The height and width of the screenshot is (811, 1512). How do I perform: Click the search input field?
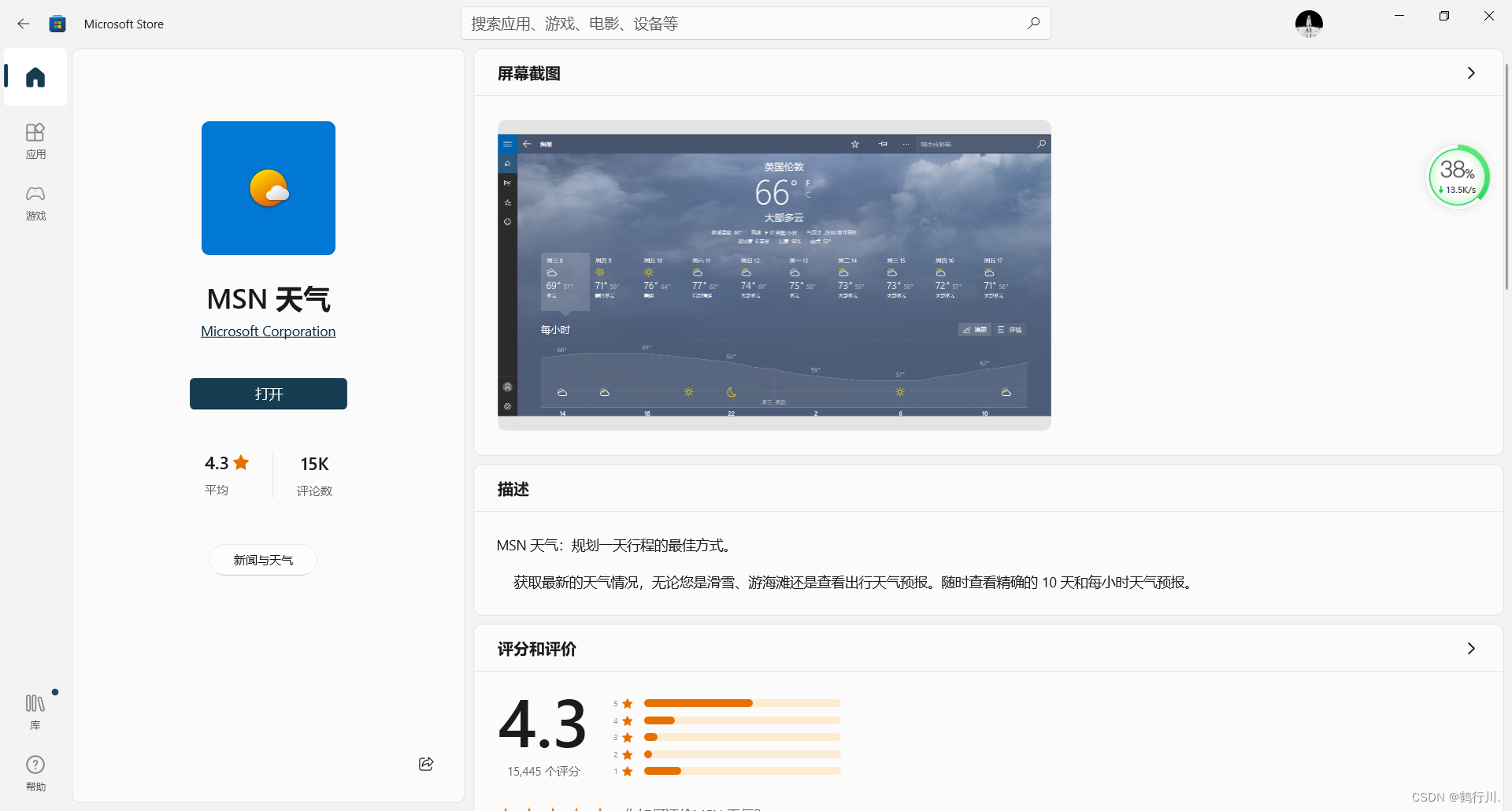point(756,24)
